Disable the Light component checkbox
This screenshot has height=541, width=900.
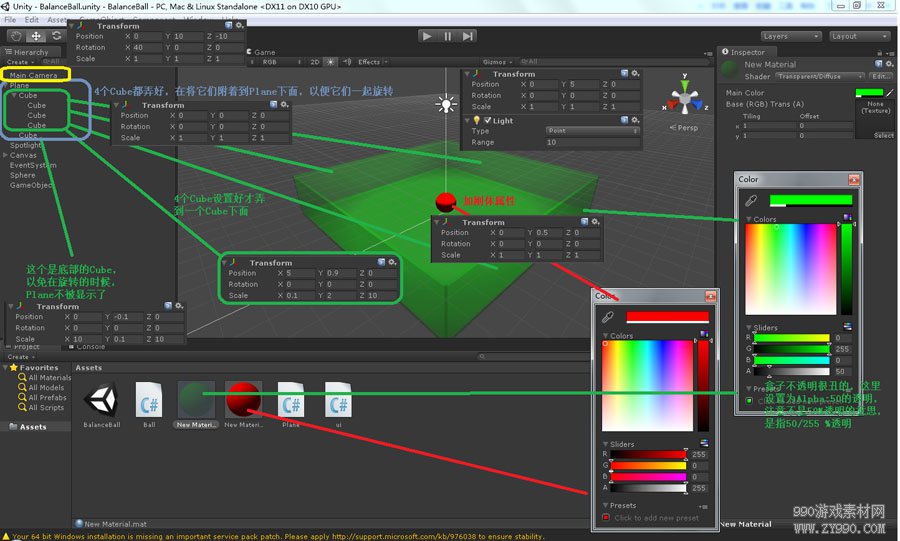[487, 120]
